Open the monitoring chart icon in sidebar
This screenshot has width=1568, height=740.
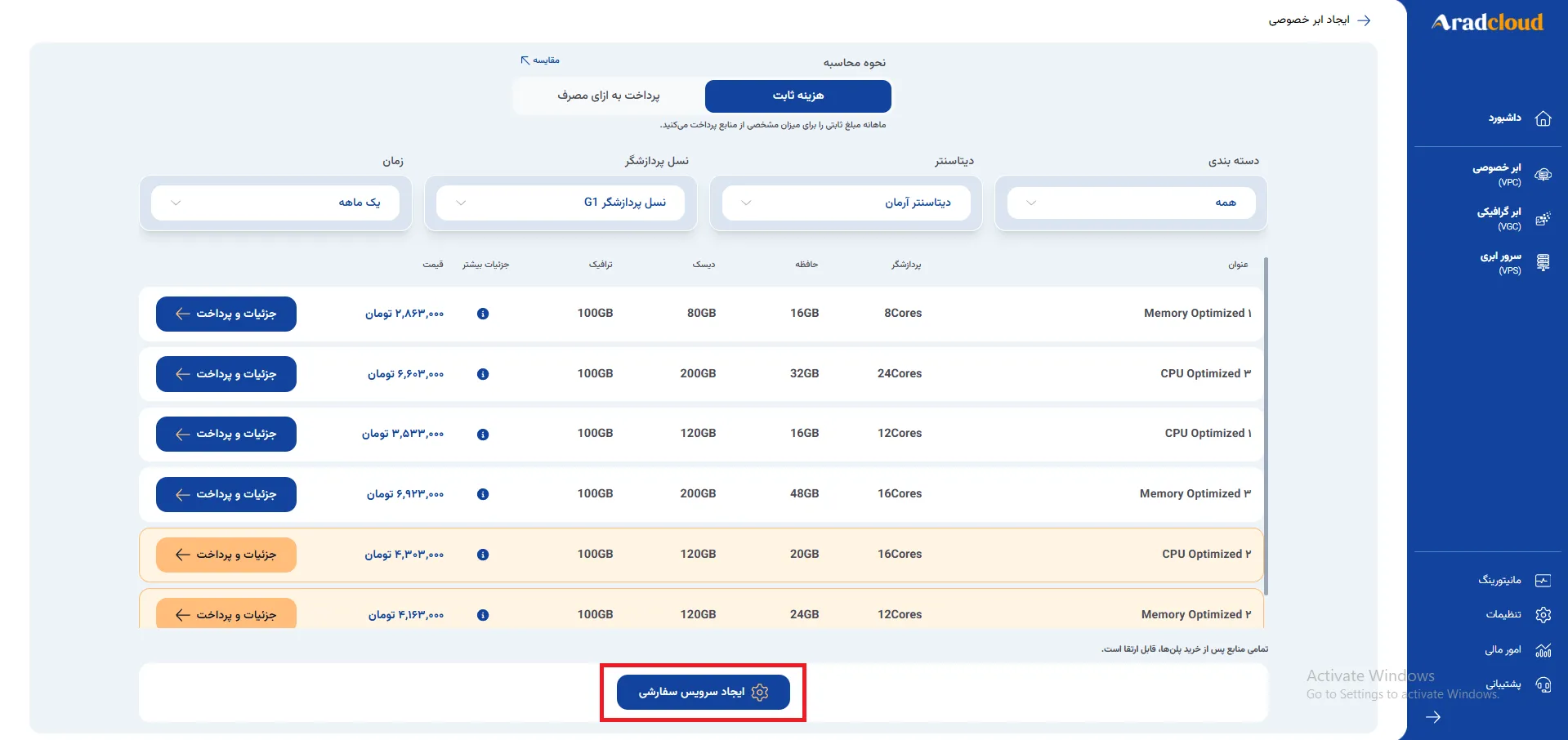(1543, 581)
